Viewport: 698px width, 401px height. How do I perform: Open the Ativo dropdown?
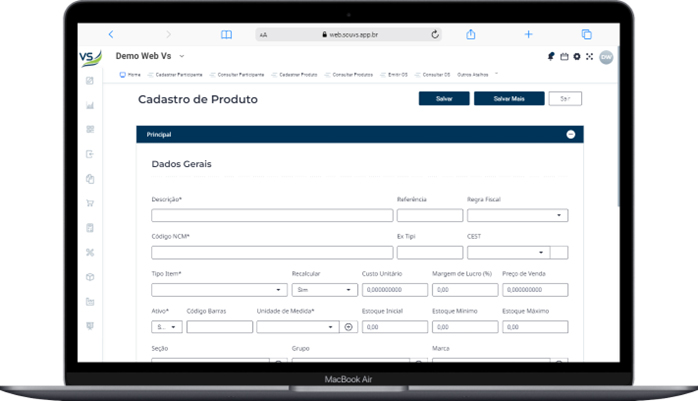166,327
